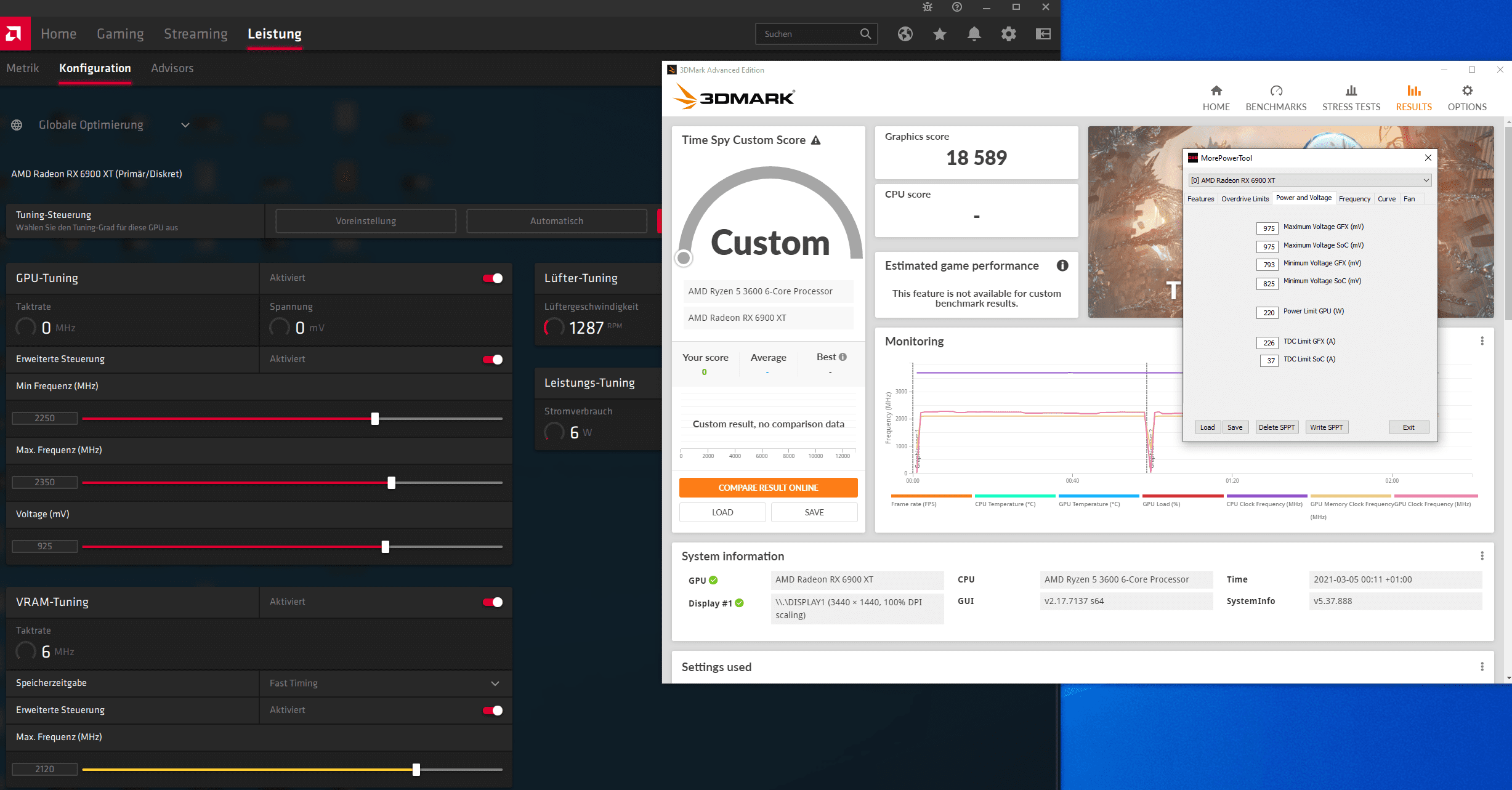Click the Voreinstellung tuning button
This screenshot has width=1512, height=790.
coord(366,221)
